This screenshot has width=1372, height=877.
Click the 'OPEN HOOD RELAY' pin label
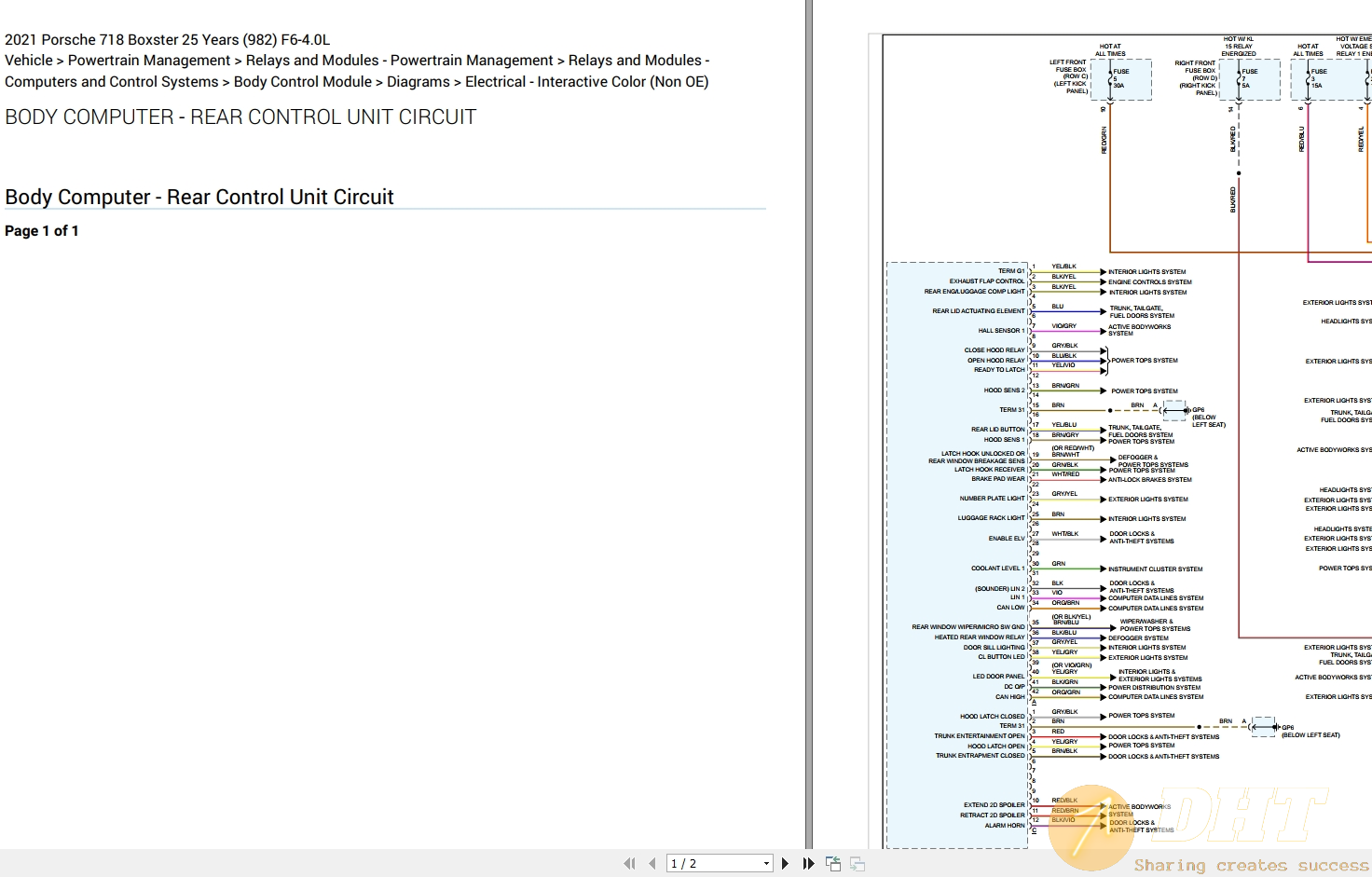click(x=995, y=361)
